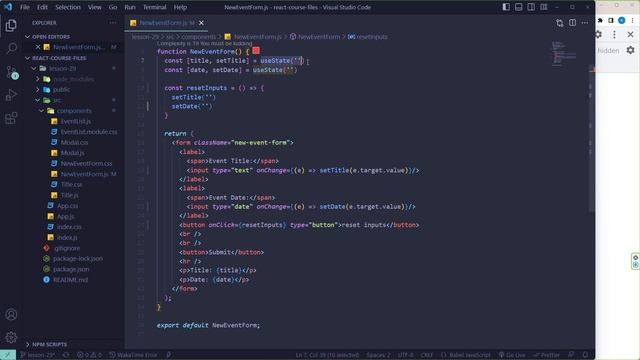Open the Terminal menu

tap(155, 7)
